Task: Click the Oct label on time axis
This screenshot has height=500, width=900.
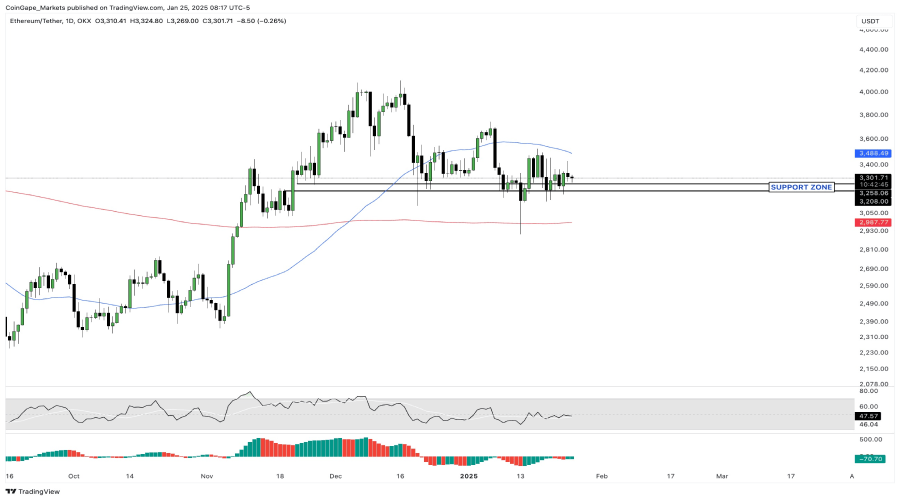Action: pos(73,476)
